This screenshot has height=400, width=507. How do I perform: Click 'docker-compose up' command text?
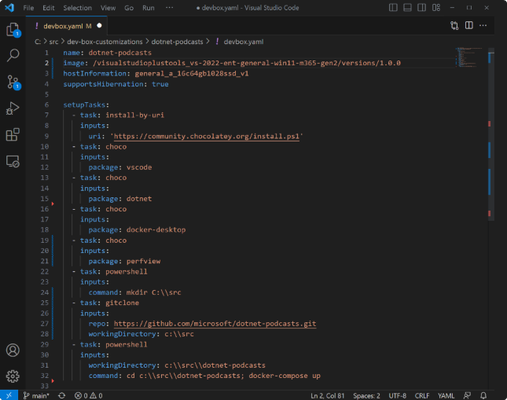284,376
